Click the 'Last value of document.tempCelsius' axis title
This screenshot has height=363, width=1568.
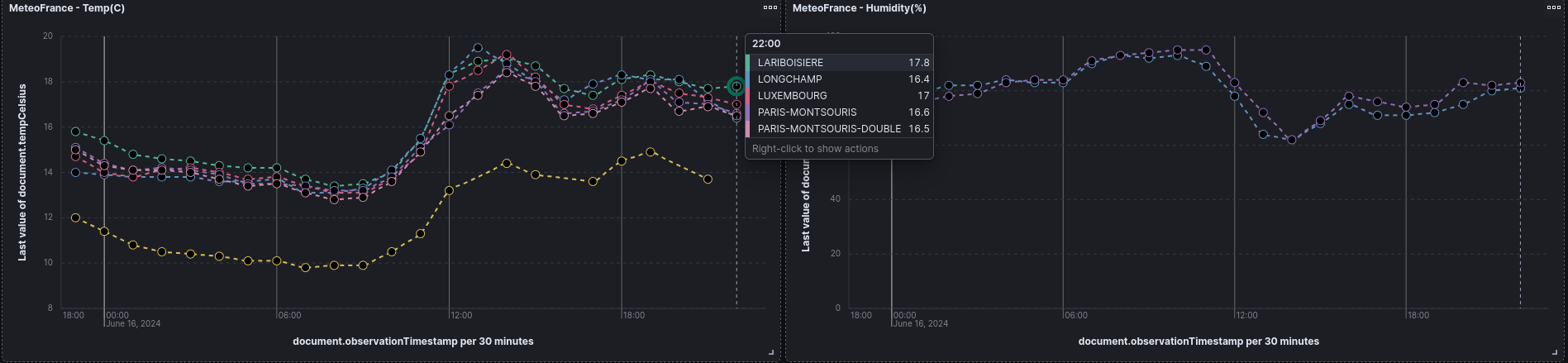(x=22, y=172)
